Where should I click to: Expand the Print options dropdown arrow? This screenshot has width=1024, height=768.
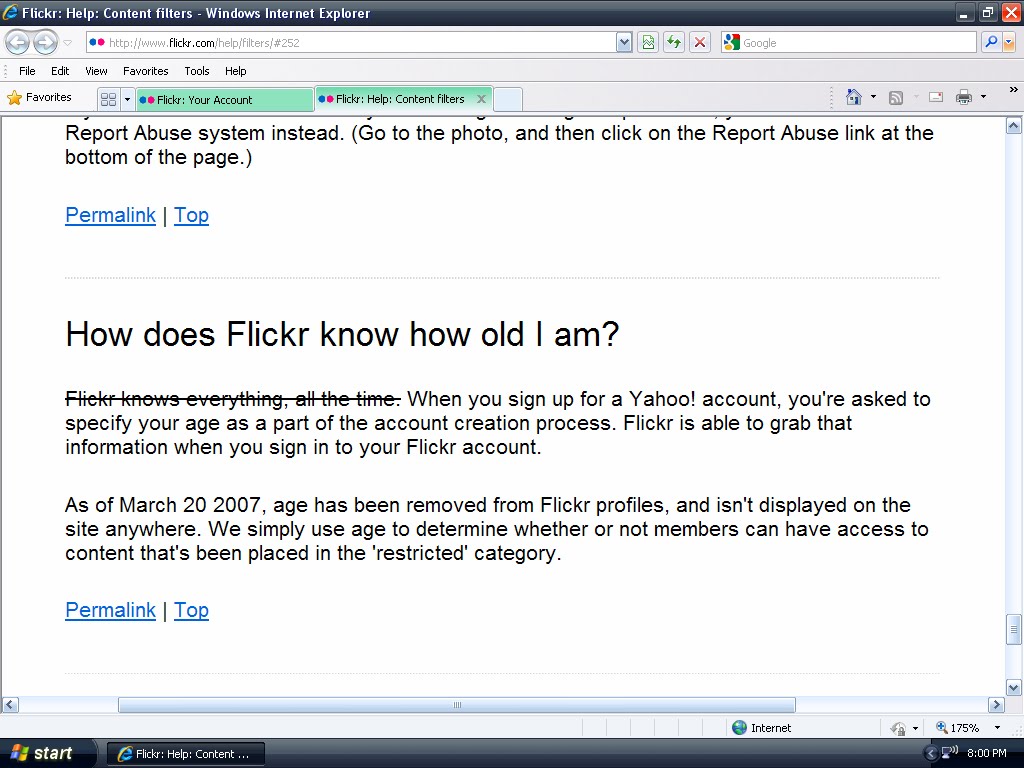984,97
